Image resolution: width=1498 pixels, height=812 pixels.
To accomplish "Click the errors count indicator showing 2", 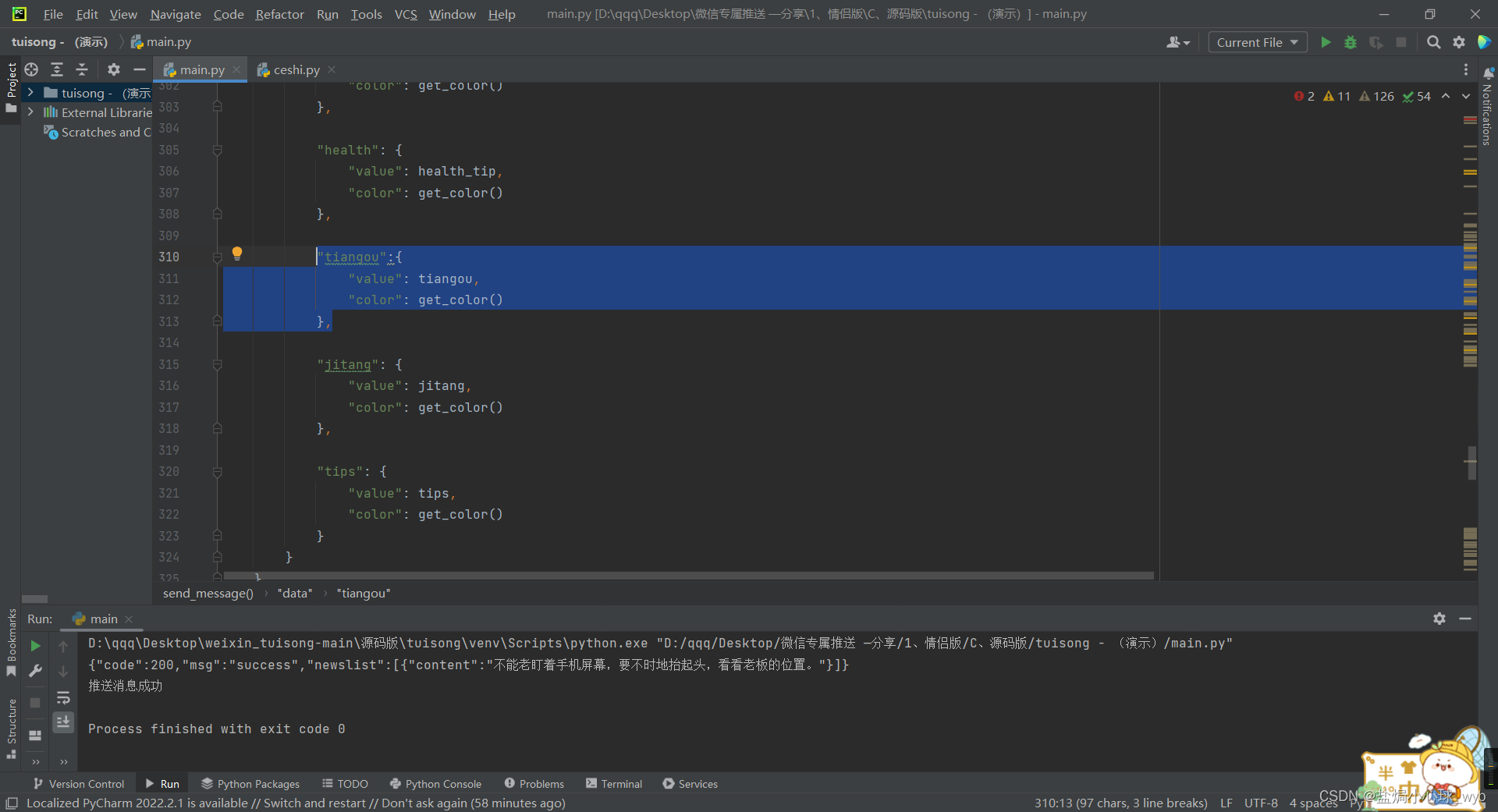I will coord(1305,96).
